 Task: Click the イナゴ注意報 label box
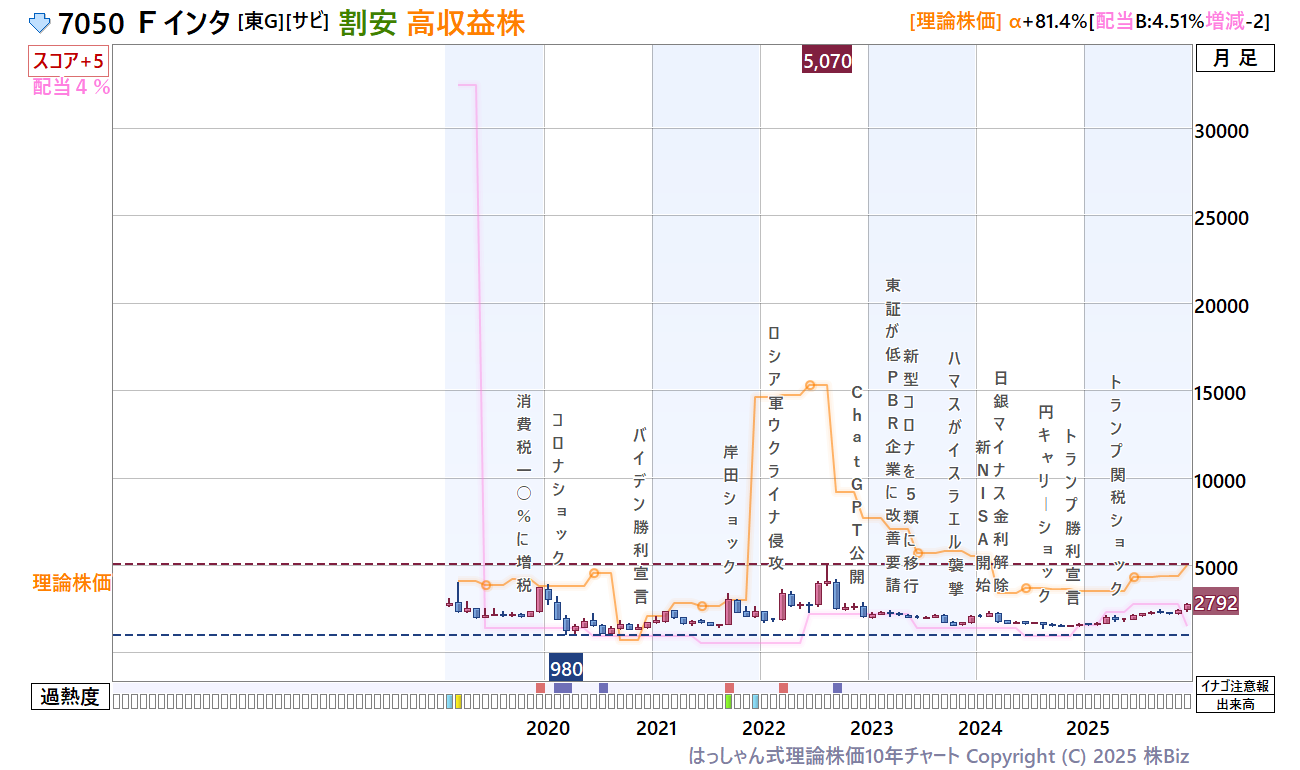[1235, 686]
